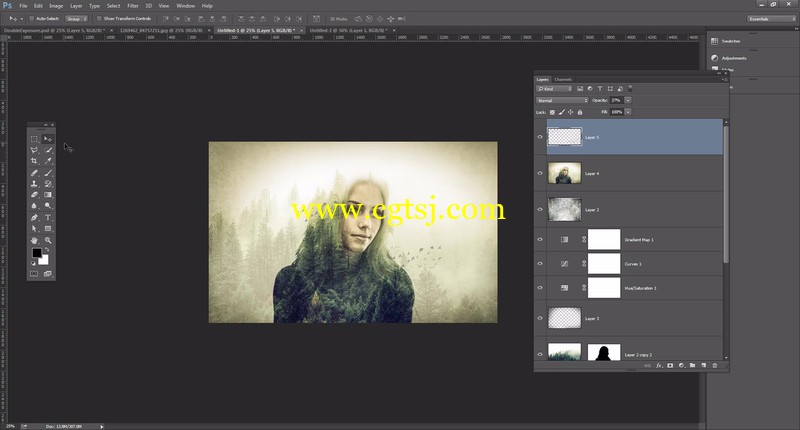Filter layers by pixel layers
This screenshot has width=800, height=430.
580,89
